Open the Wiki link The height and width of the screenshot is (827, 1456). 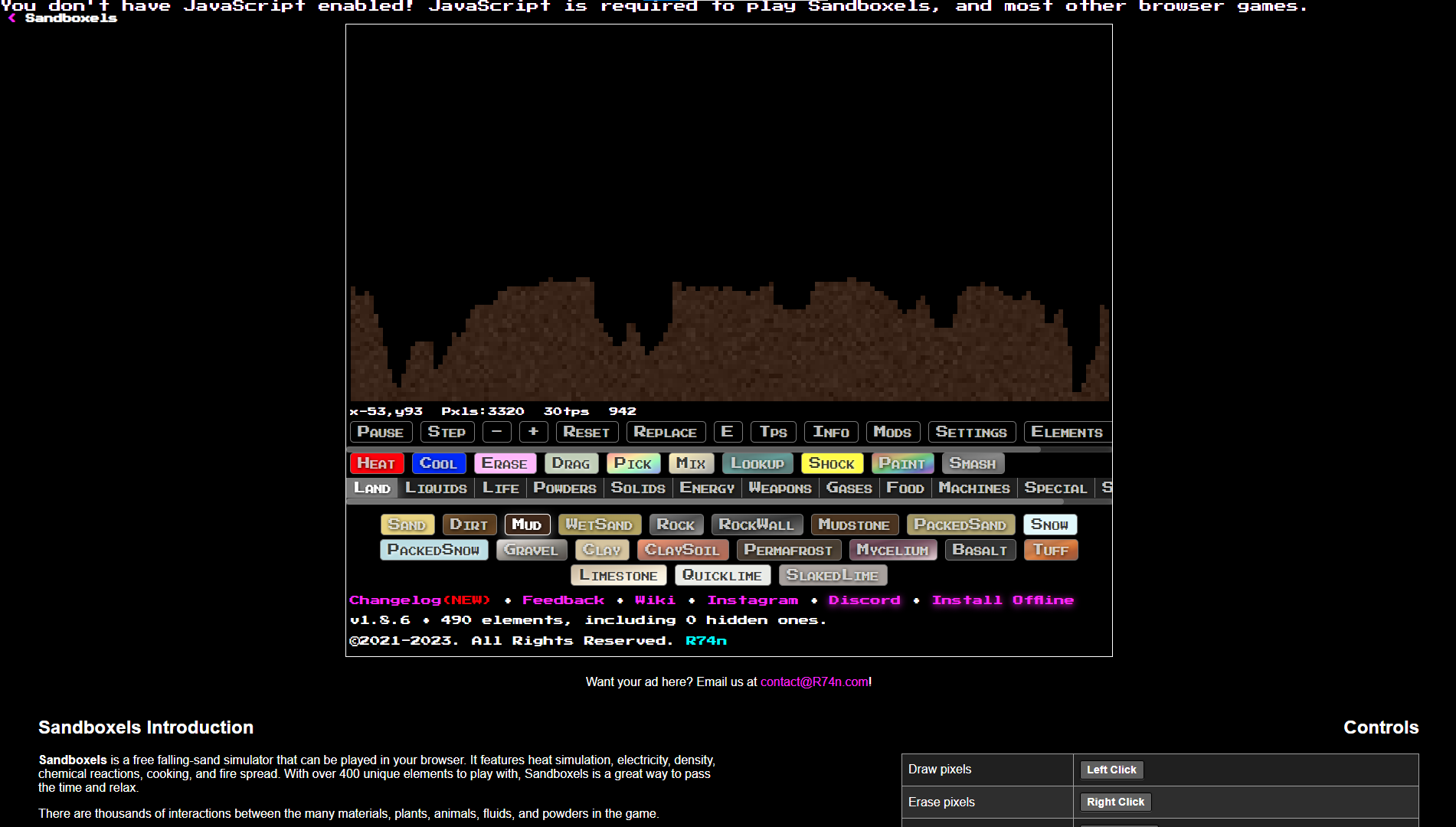(656, 600)
